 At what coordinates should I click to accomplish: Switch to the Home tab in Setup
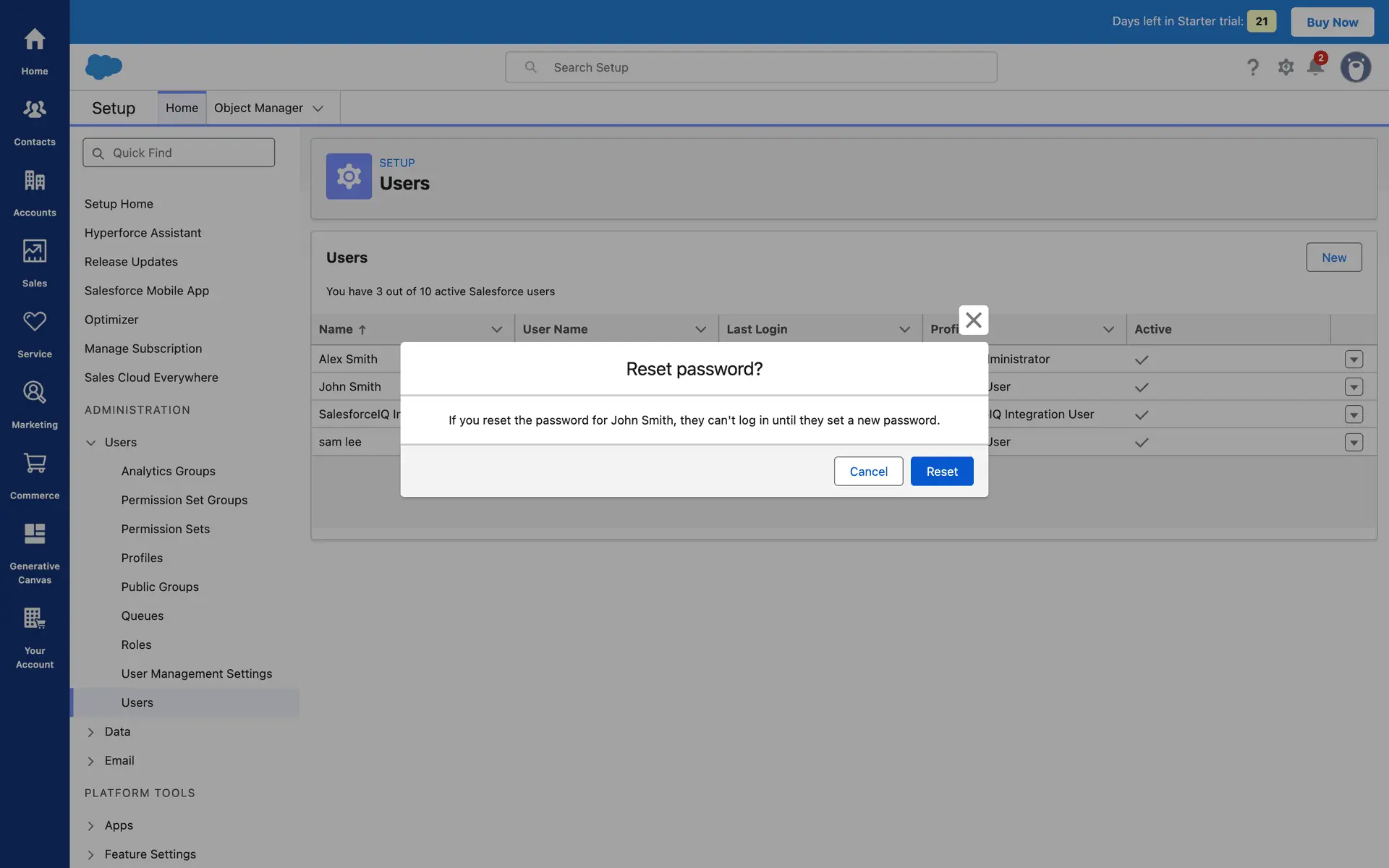pyautogui.click(x=182, y=108)
